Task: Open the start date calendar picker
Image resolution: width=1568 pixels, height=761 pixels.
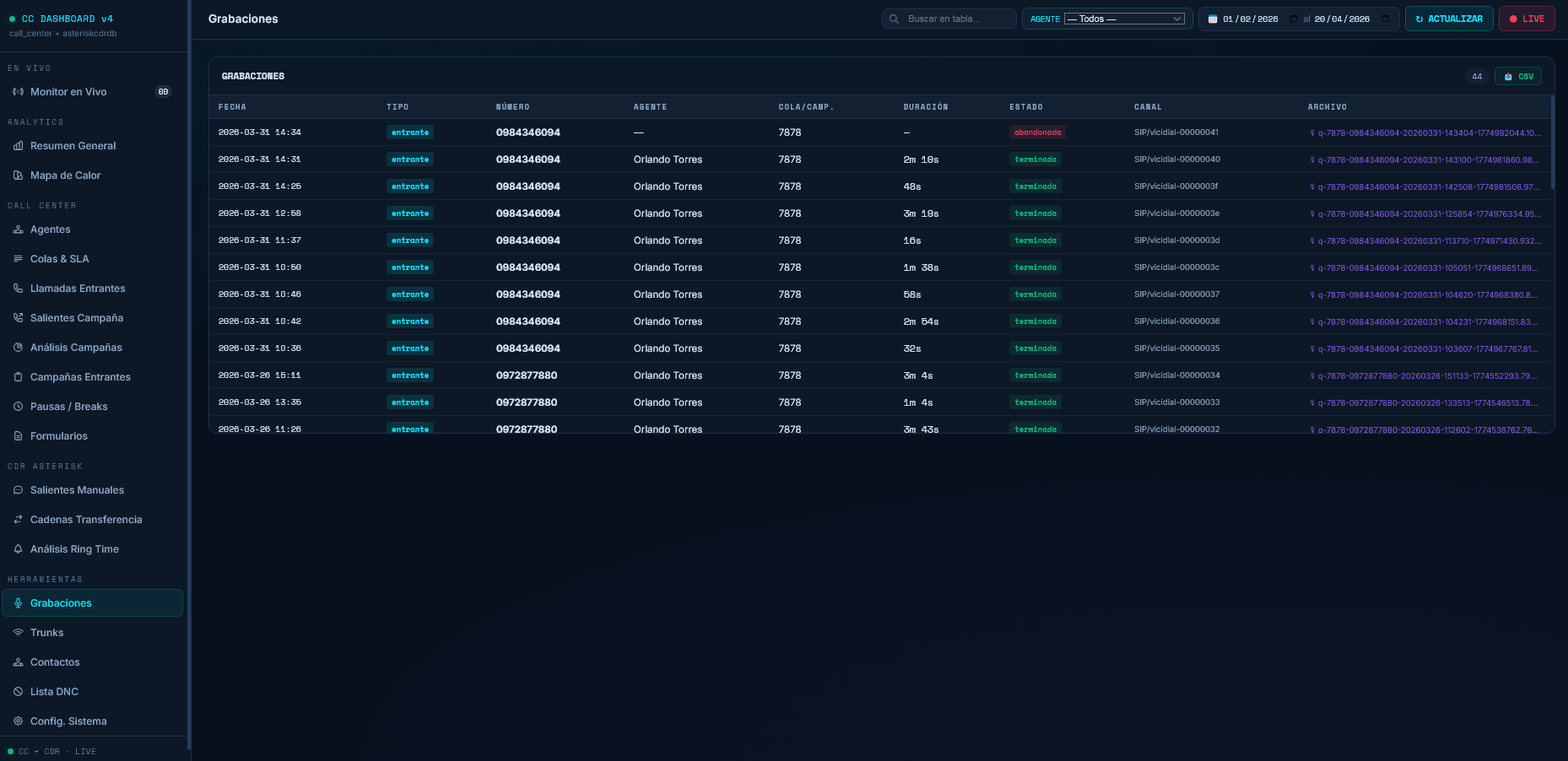Action: 1213,19
